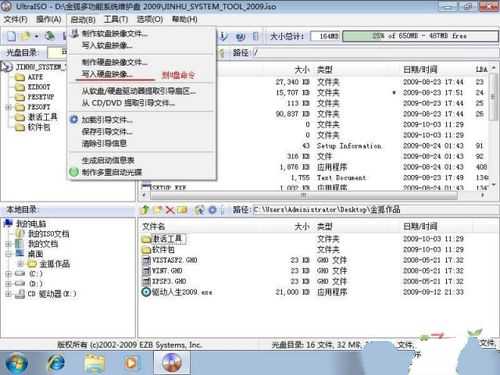Select 制作多重启动光碟 menu item
Viewport: 500px width, 375px height.
click(x=112, y=172)
